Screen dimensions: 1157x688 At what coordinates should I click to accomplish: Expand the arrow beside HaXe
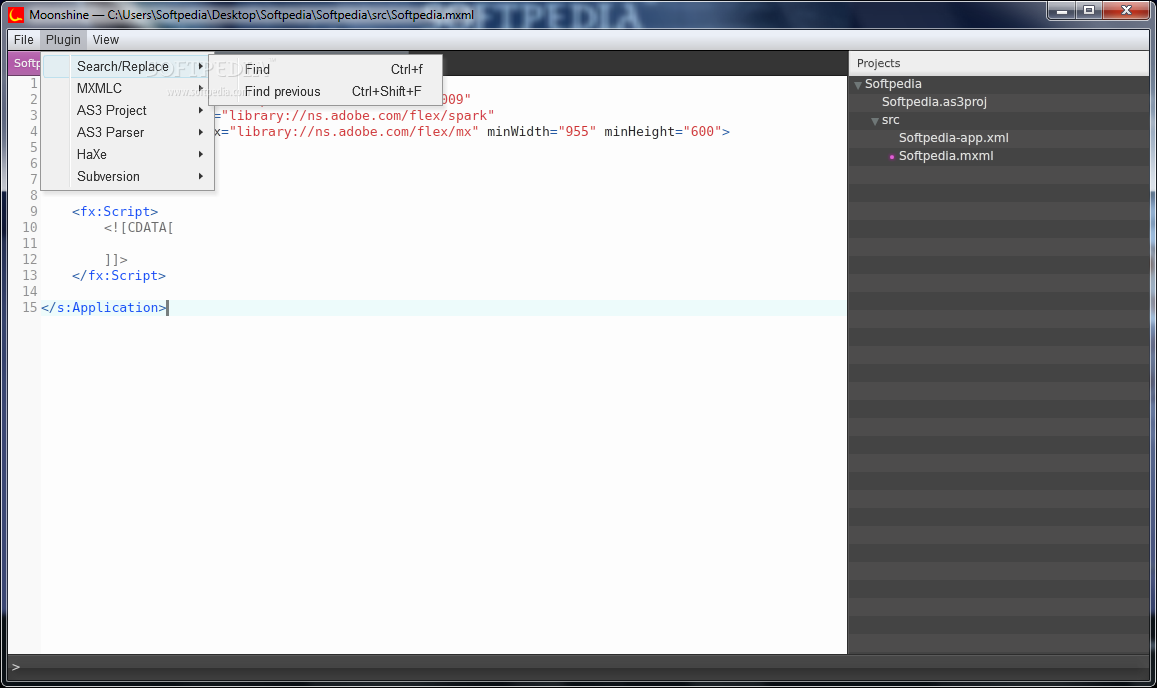point(201,155)
